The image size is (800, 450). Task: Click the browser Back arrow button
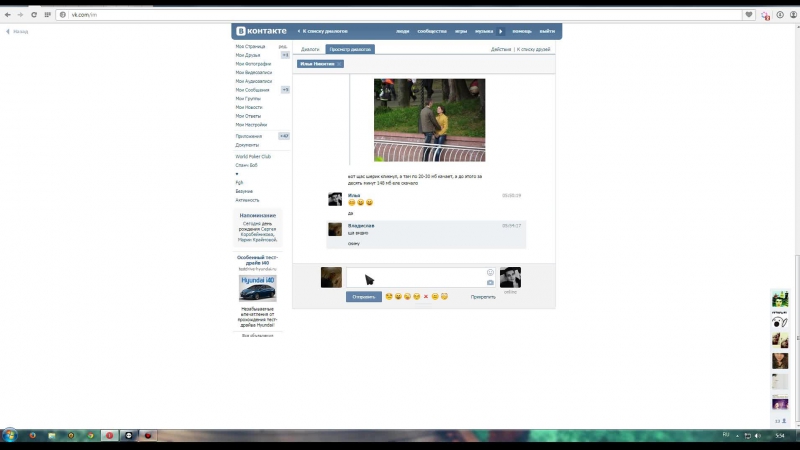tap(8, 15)
